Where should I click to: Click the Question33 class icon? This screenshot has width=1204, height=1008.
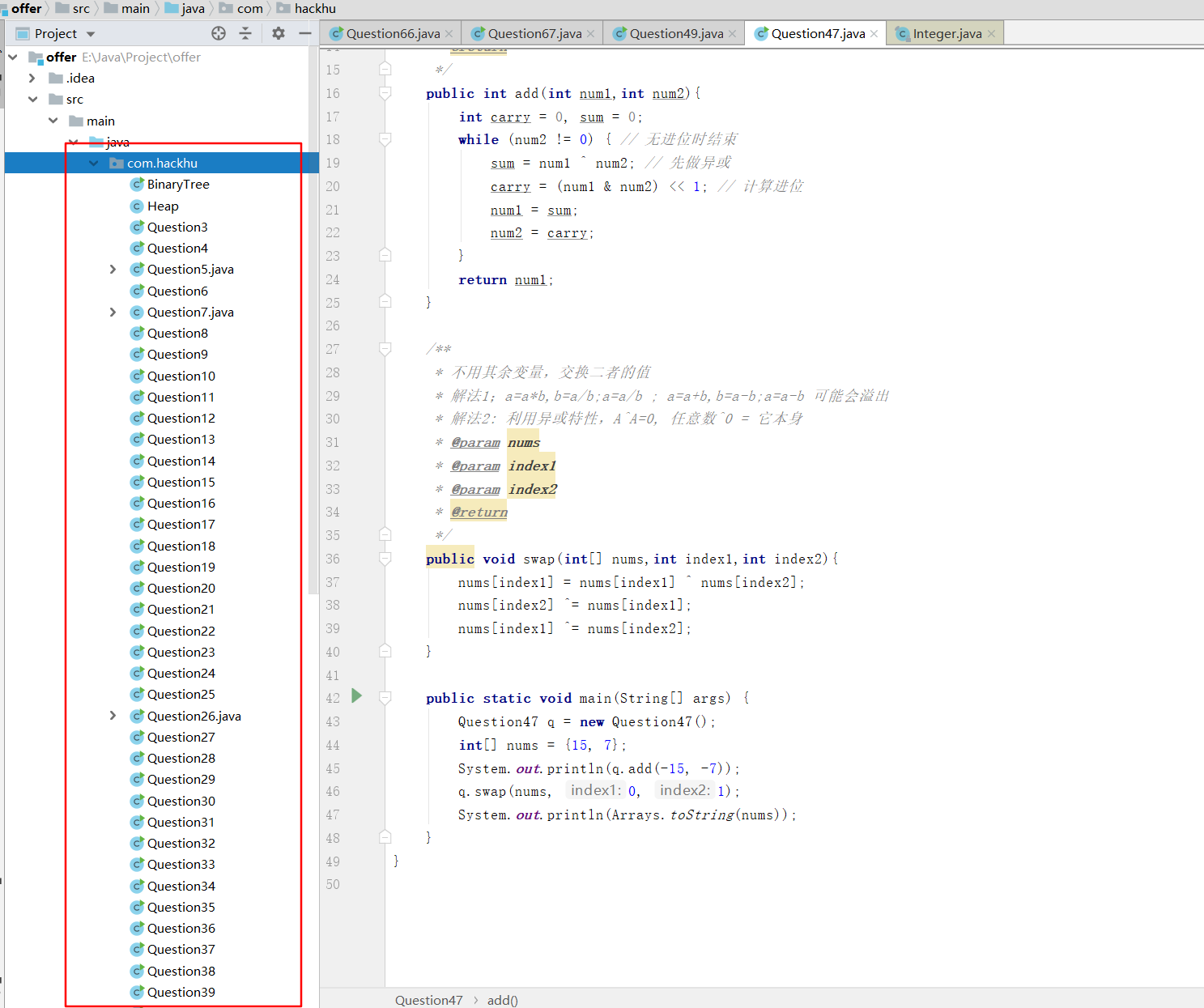pos(137,864)
